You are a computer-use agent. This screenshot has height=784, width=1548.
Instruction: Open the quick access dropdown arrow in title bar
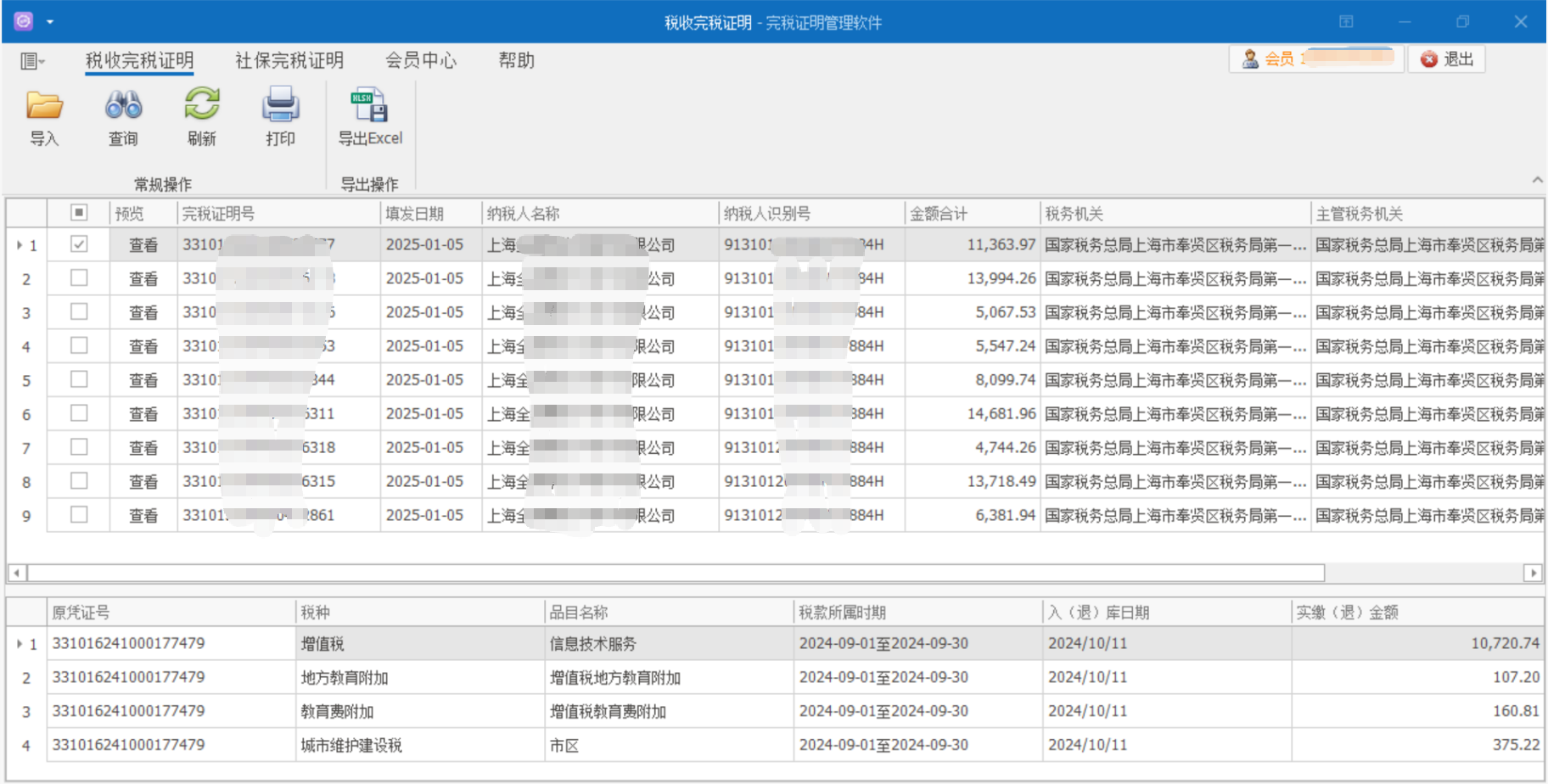[x=50, y=22]
